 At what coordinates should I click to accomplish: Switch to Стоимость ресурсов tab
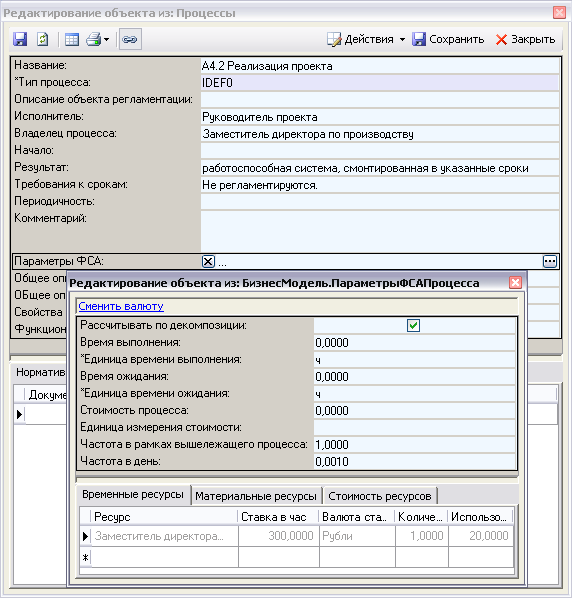[380, 496]
